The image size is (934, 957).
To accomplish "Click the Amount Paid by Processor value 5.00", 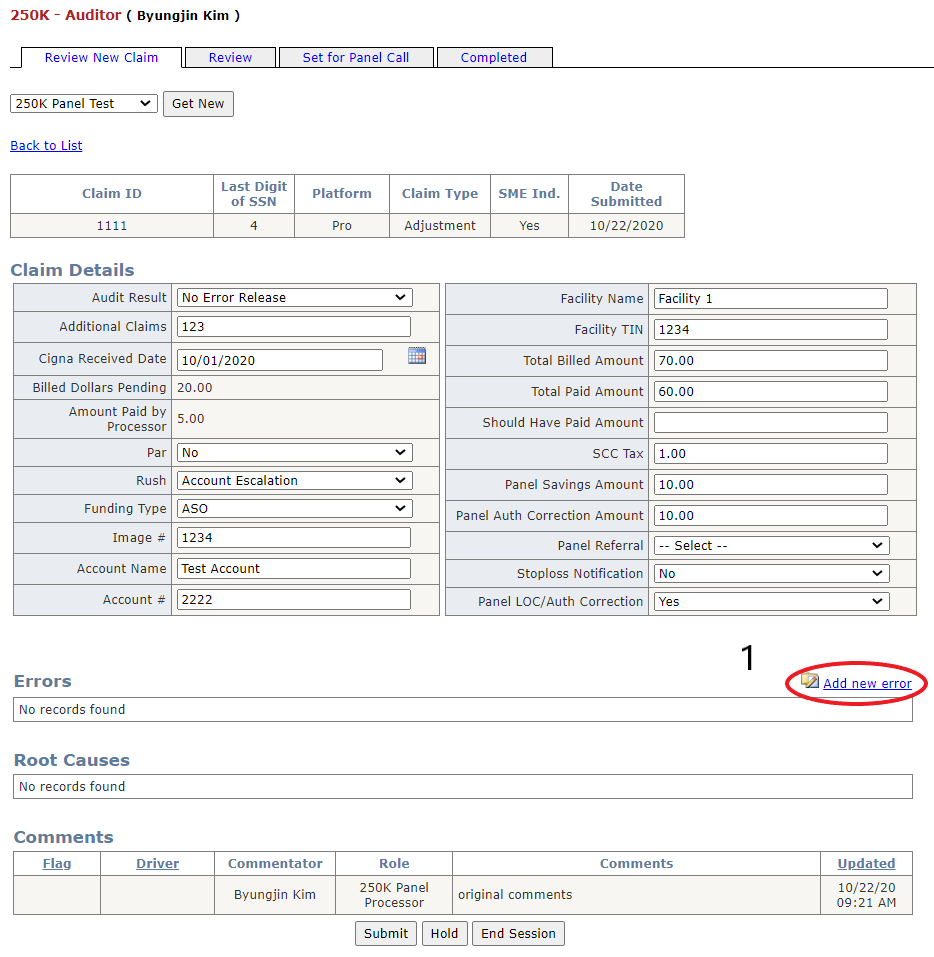I will coord(190,419).
